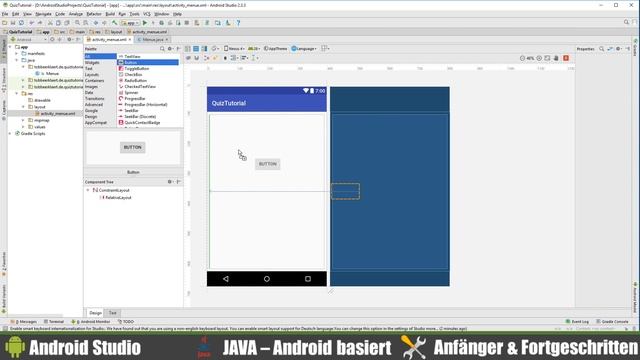The height and width of the screenshot is (360, 640).
Task: Select RadioButton in the palette
Action: pos(148,80)
